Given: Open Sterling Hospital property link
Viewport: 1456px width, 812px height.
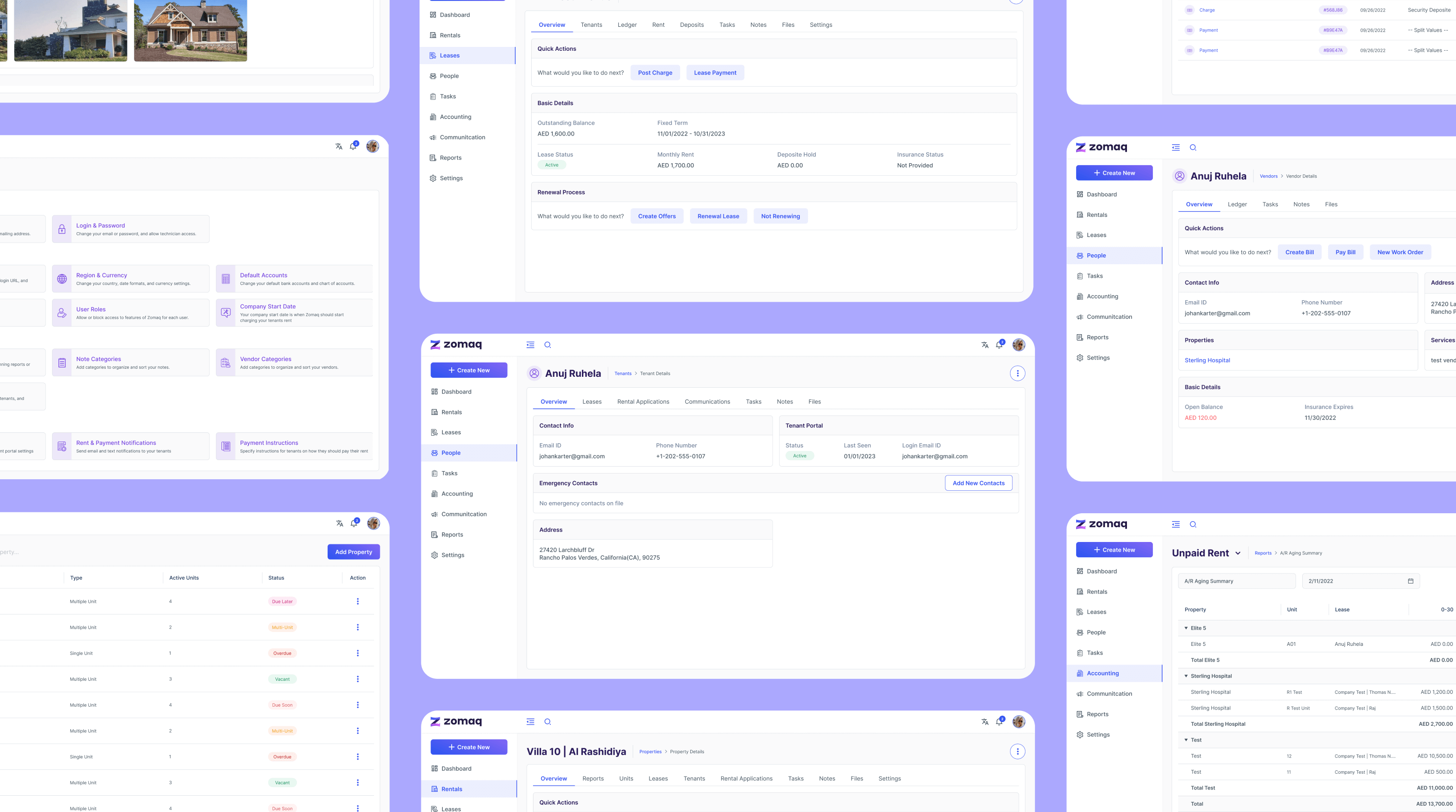Looking at the screenshot, I should pos(1207,361).
